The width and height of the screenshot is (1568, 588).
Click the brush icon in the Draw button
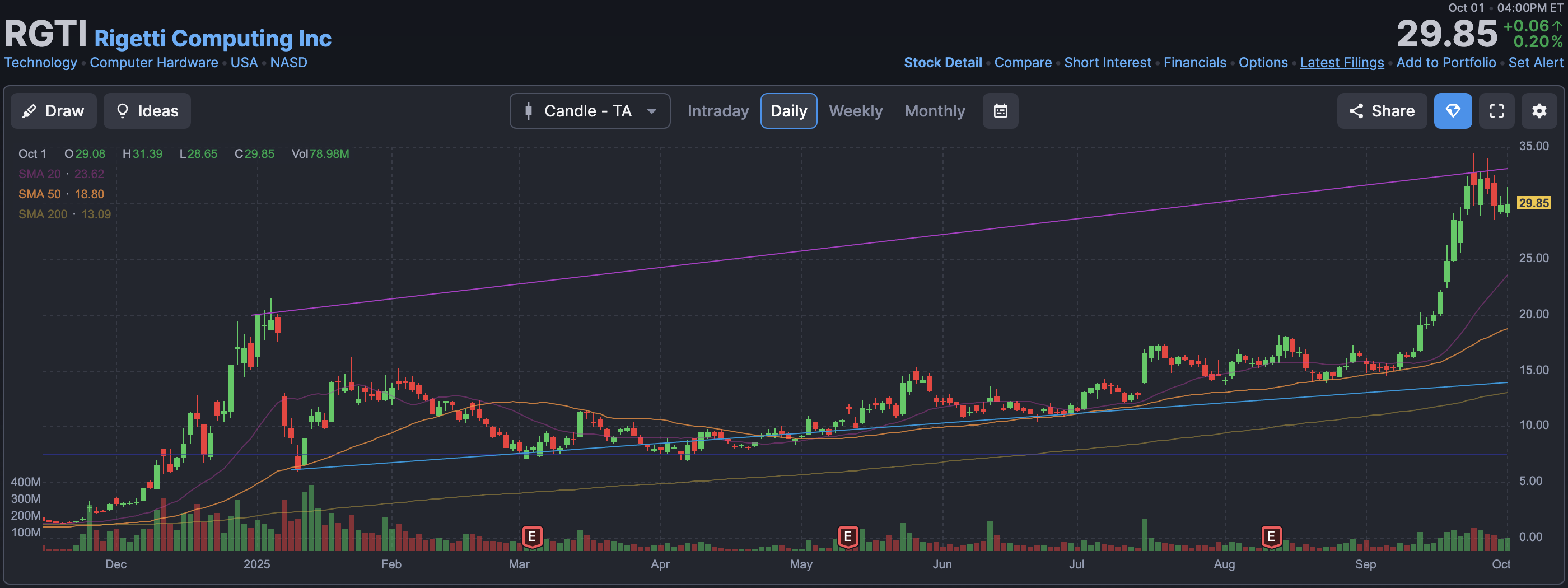(29, 111)
